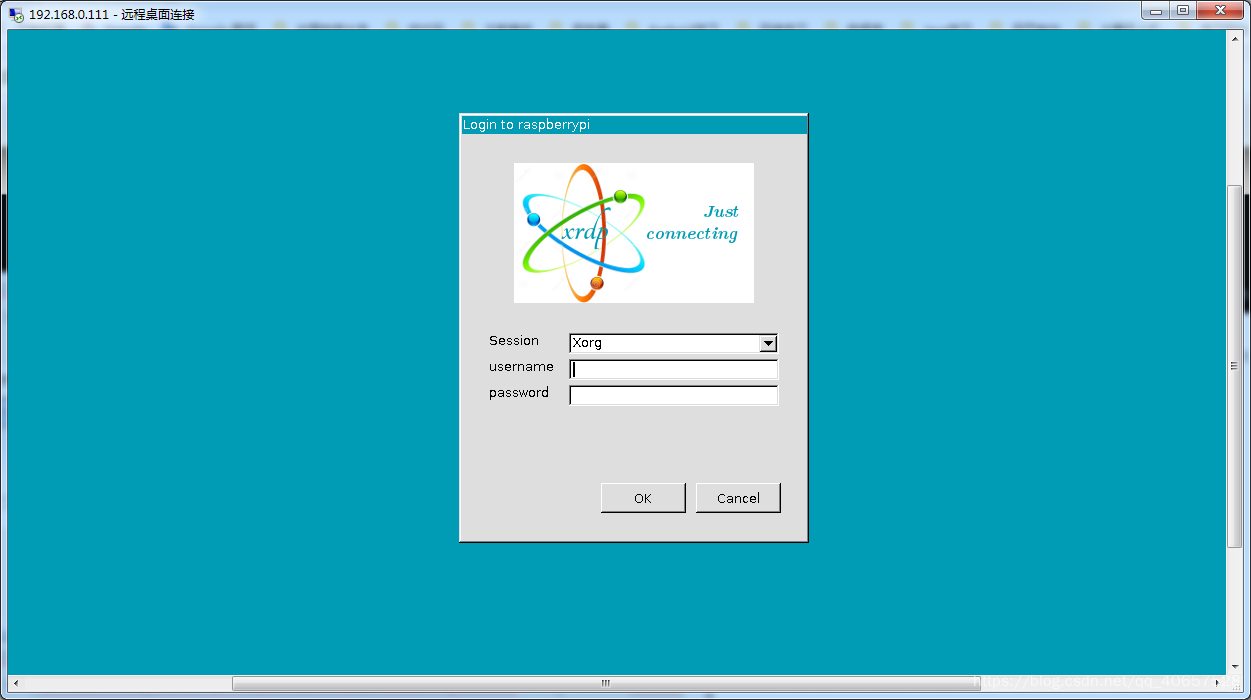Click the xrdp logo image

pos(634,233)
